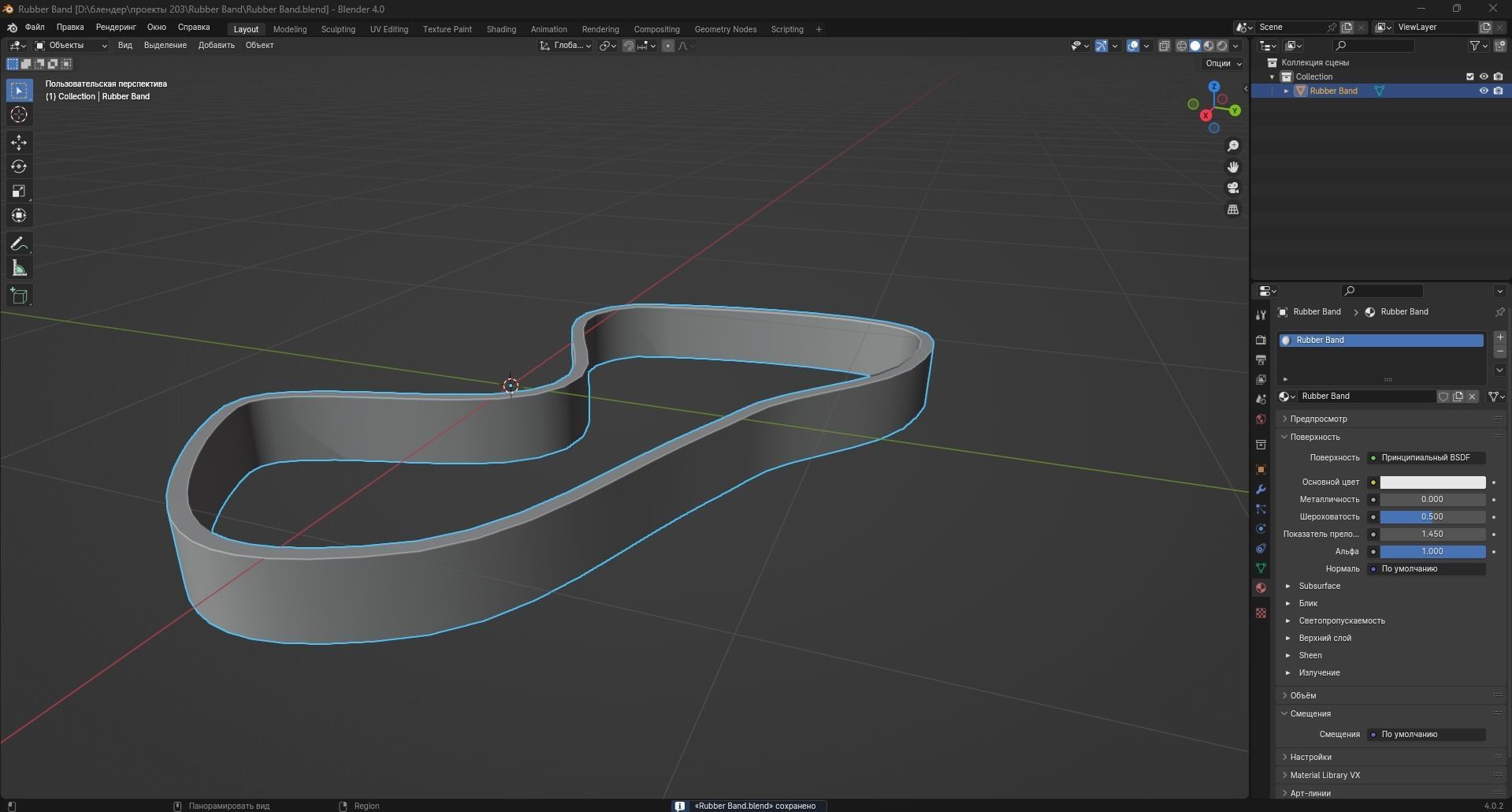1512x812 pixels.
Task: Select the Measure tool
Action: (20, 269)
